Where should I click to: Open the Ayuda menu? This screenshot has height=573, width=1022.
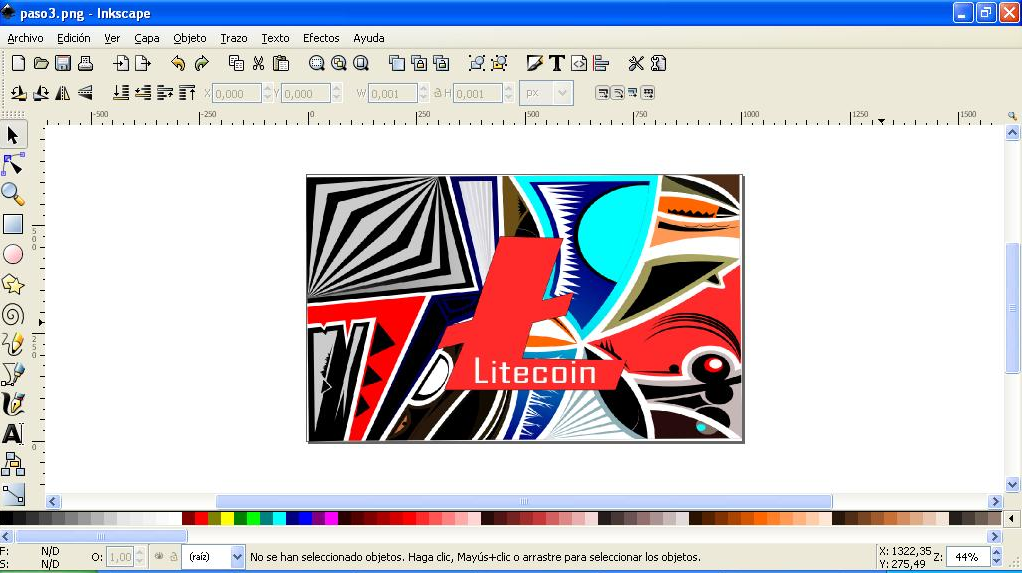368,38
